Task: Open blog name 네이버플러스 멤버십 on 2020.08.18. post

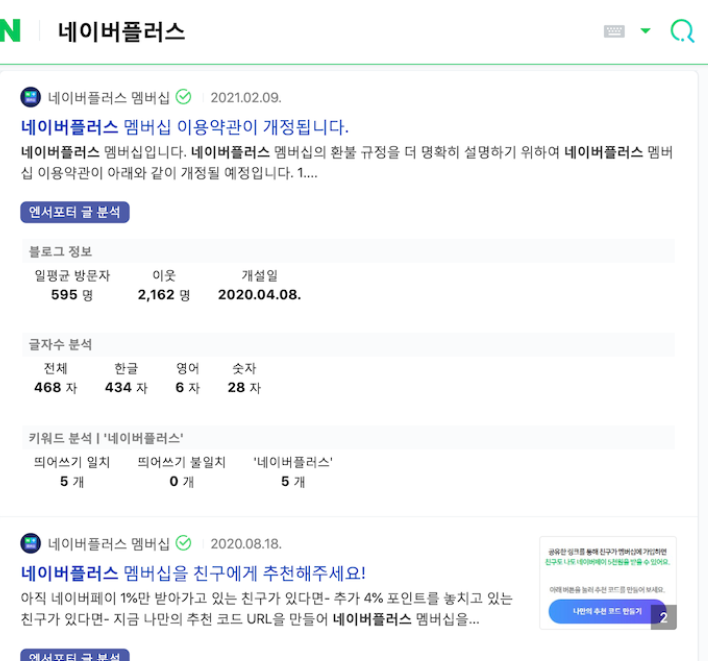Action: tap(109, 544)
